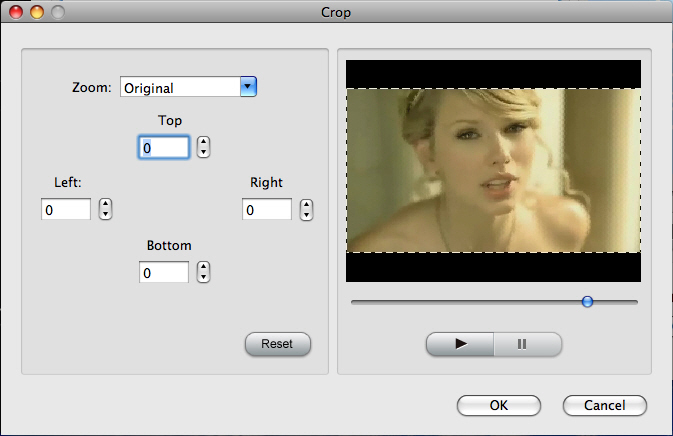Minimize the Crop window with yellow button
Viewport: 673px width, 436px height.
[37, 12]
